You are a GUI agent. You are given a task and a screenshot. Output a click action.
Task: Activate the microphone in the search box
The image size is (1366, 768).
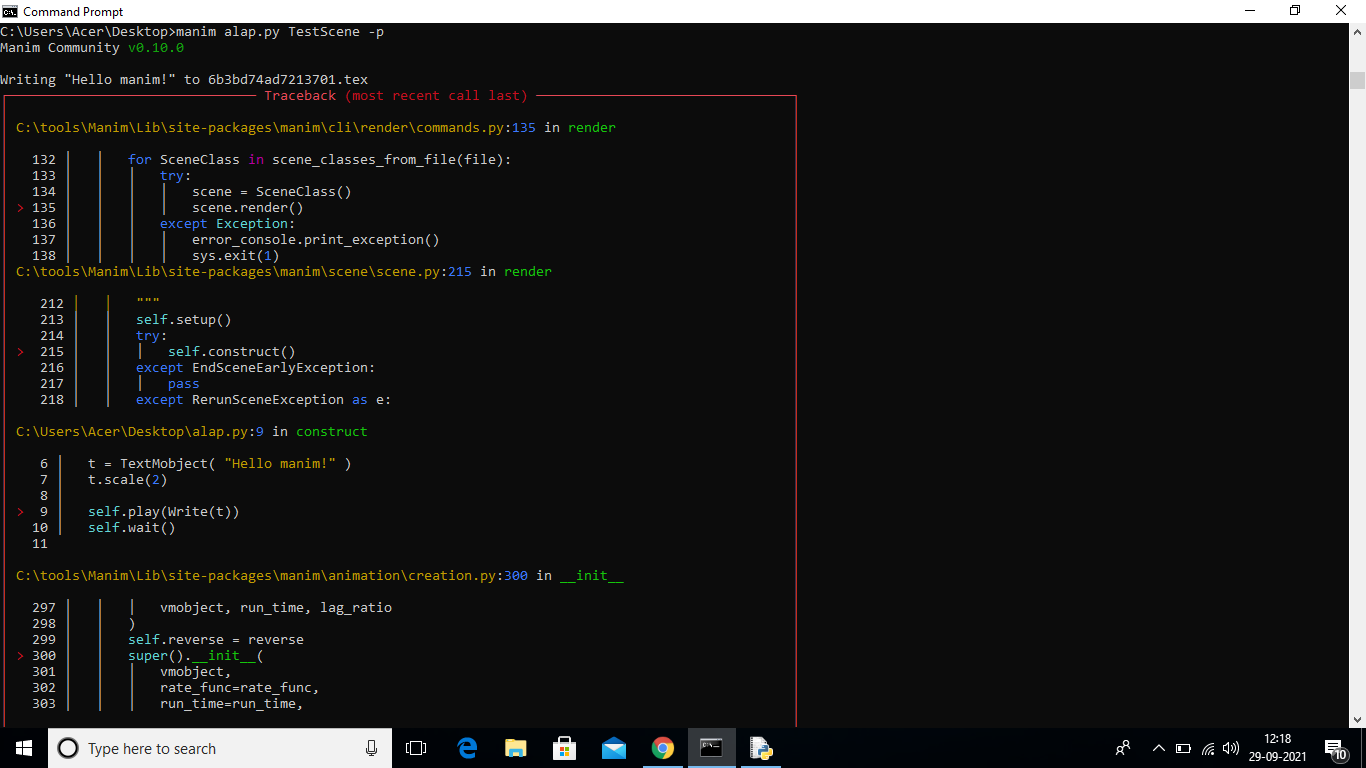371,748
